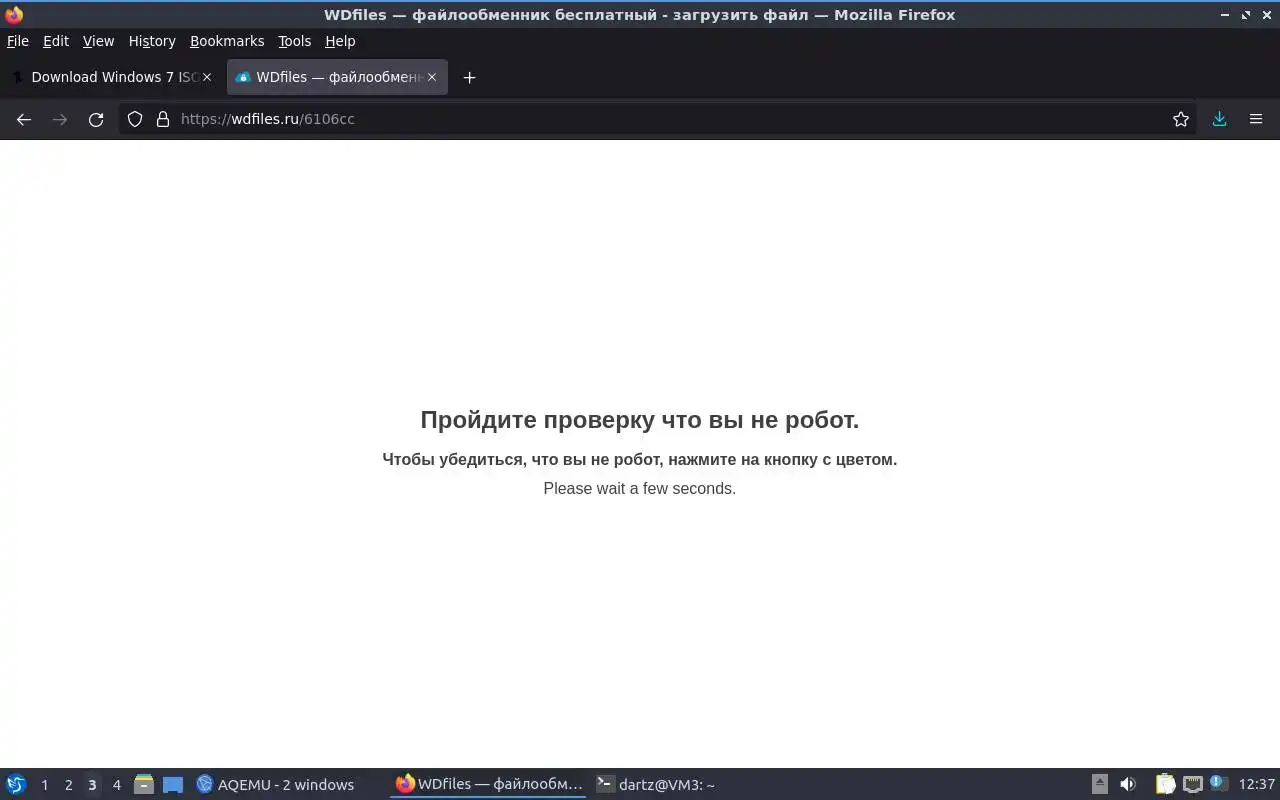Click the forward navigation arrow

60,119
